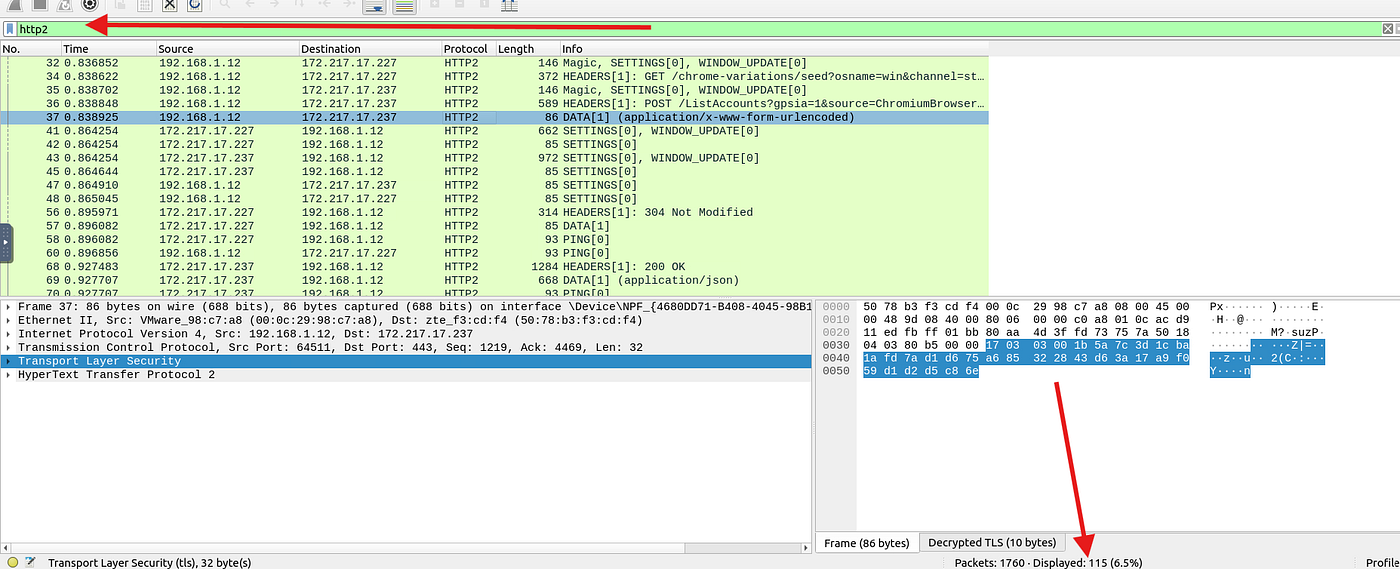Reload the capture file icon
This screenshot has height=569, width=1400.
click(x=194, y=5)
